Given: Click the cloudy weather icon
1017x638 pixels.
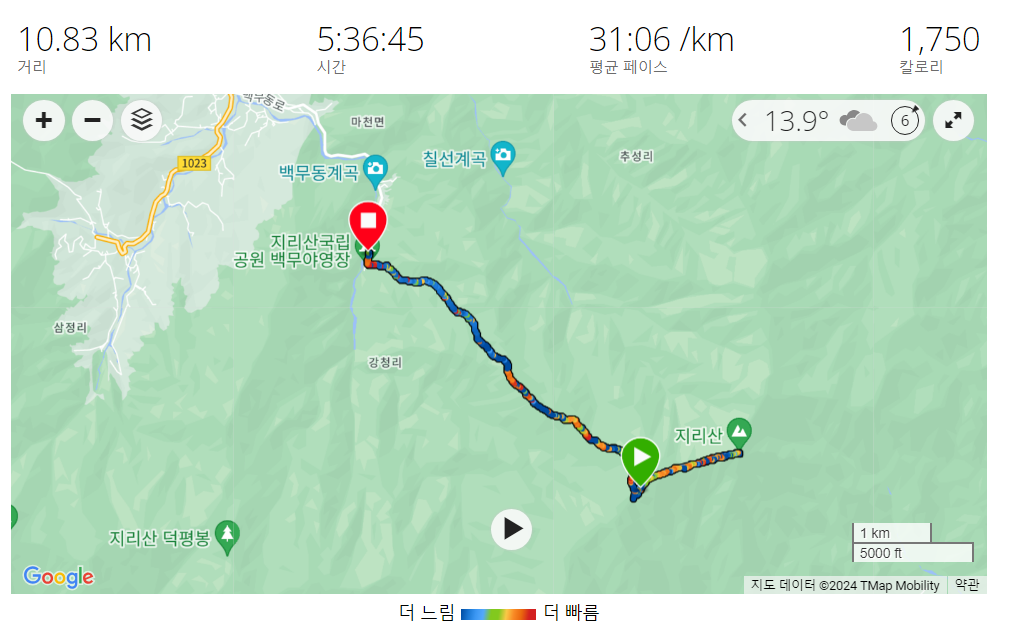Looking at the screenshot, I should point(857,121).
